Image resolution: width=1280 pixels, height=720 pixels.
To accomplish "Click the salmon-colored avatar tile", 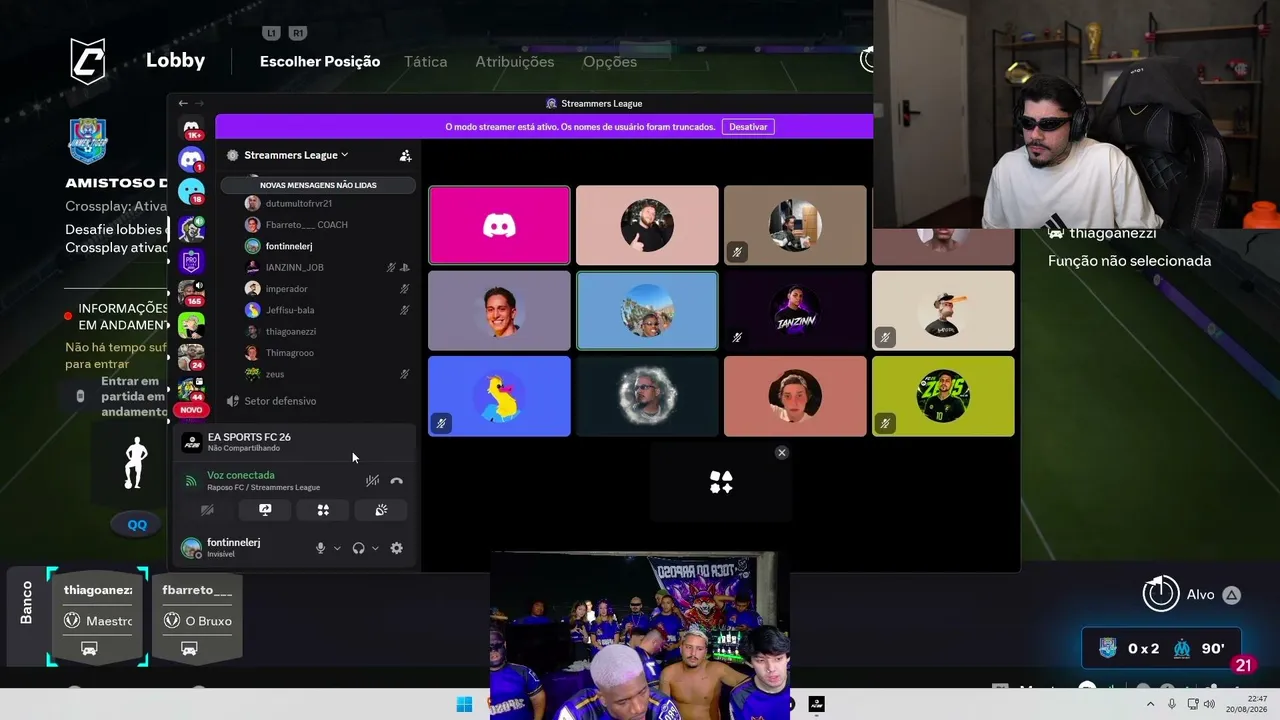I will click(x=795, y=396).
